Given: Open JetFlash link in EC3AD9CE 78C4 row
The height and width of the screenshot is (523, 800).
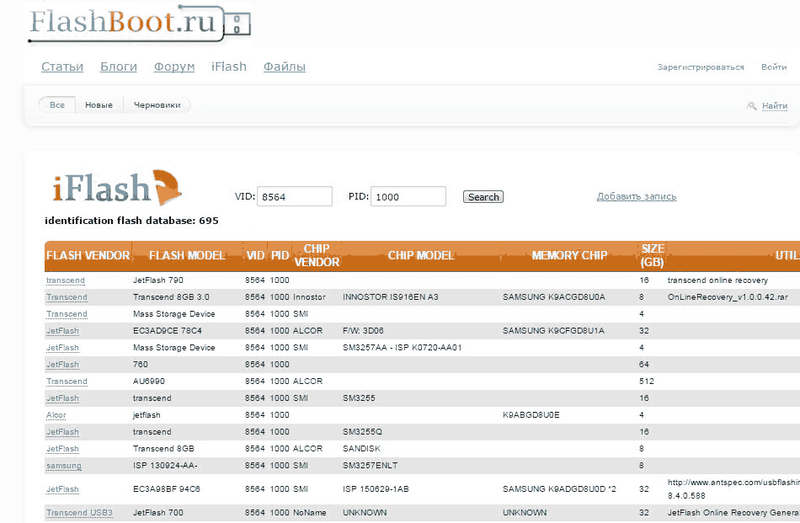Looking at the screenshot, I should [63, 331].
